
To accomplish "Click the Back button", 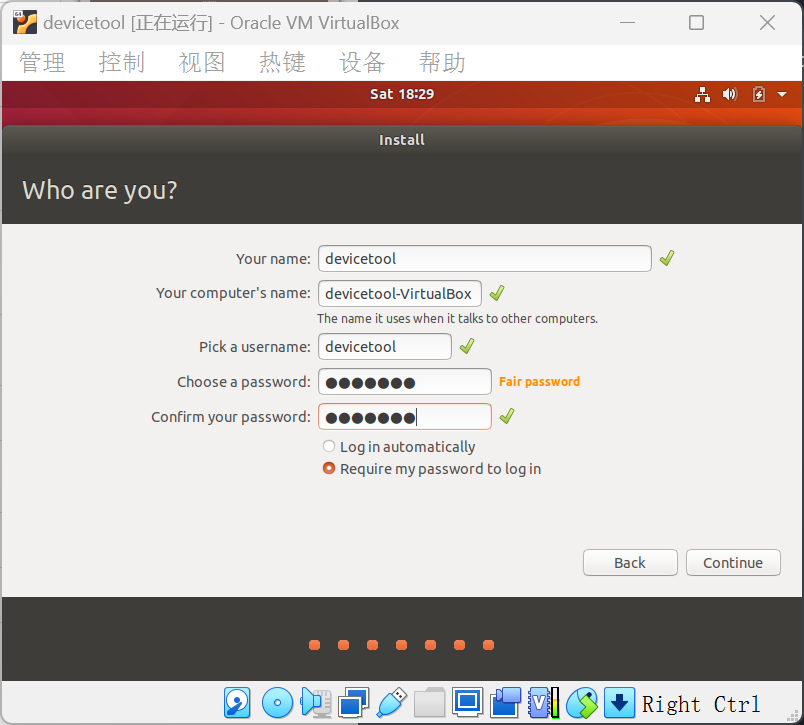I will point(630,562).
